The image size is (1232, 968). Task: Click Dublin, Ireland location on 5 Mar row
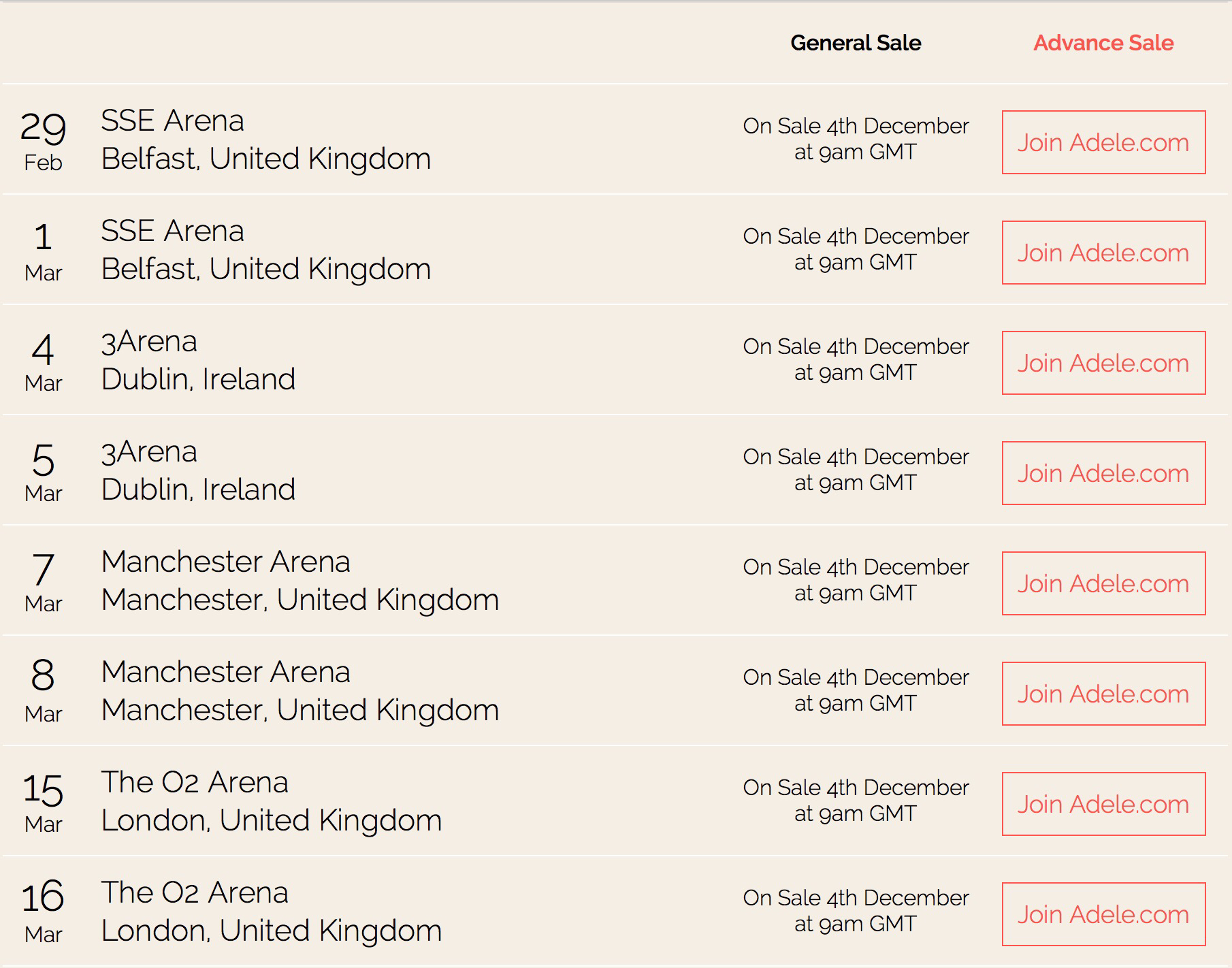pyautogui.click(x=198, y=489)
